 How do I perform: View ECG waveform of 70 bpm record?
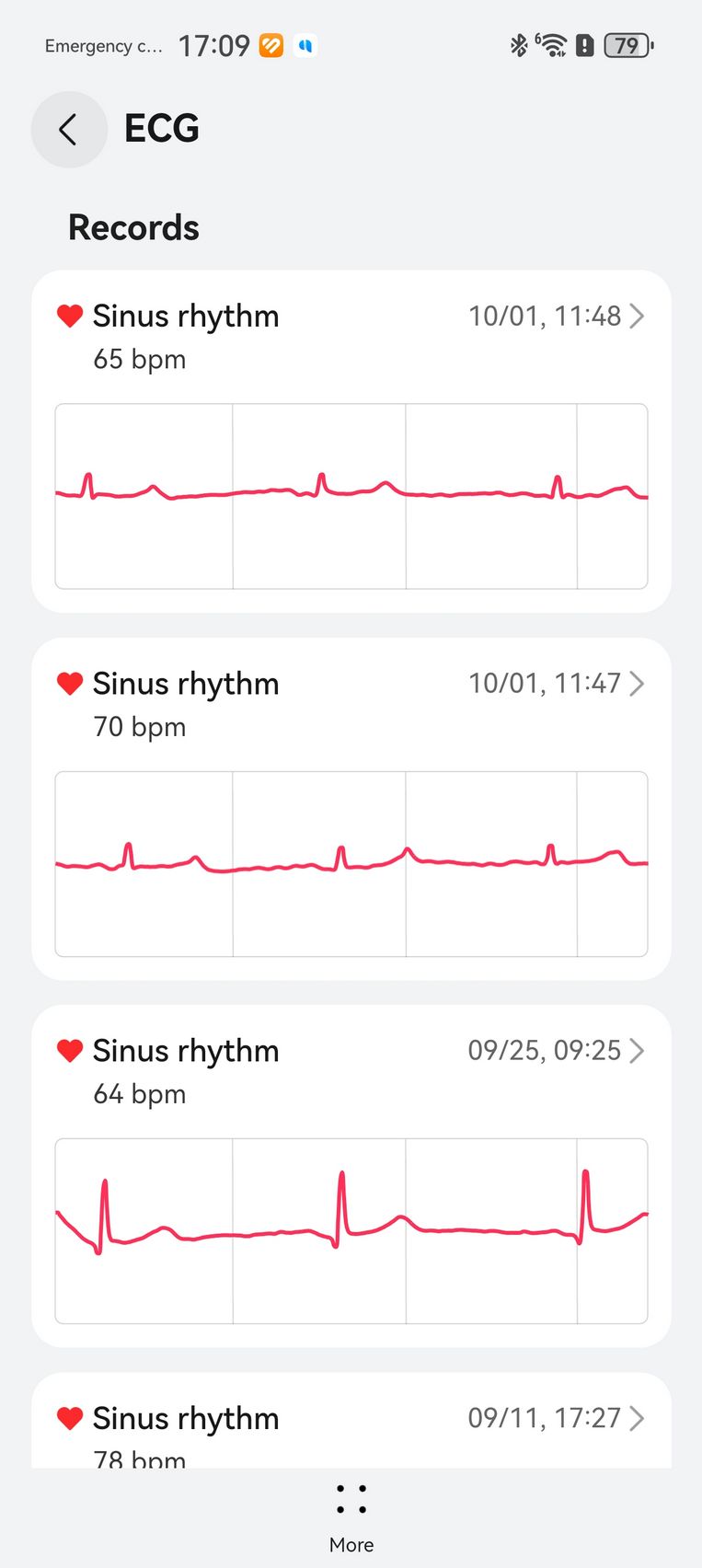(x=351, y=864)
